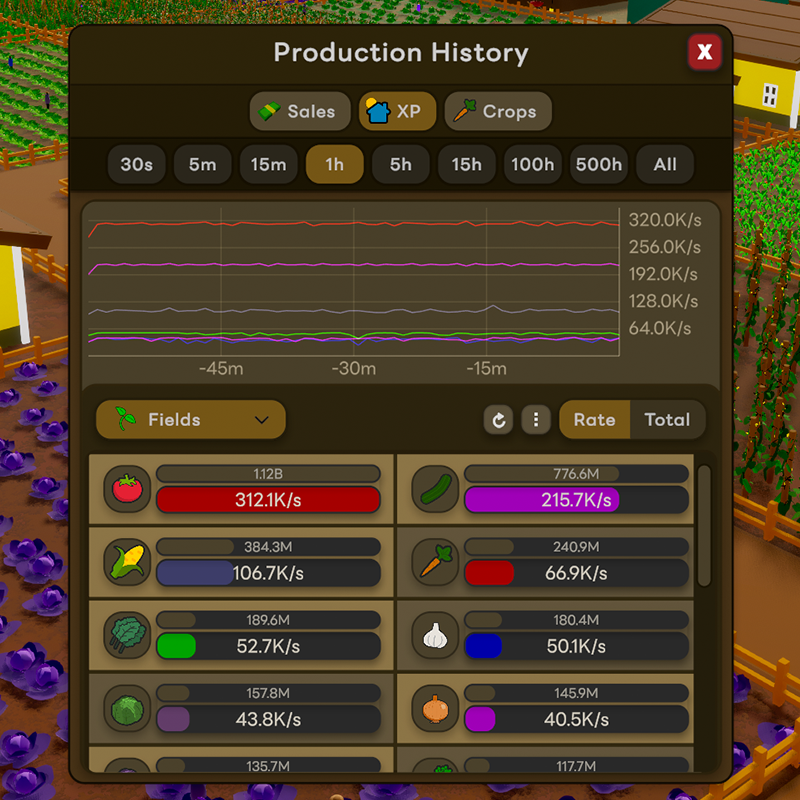Select the onion crop icon
The height and width of the screenshot is (800, 800).
click(435, 708)
